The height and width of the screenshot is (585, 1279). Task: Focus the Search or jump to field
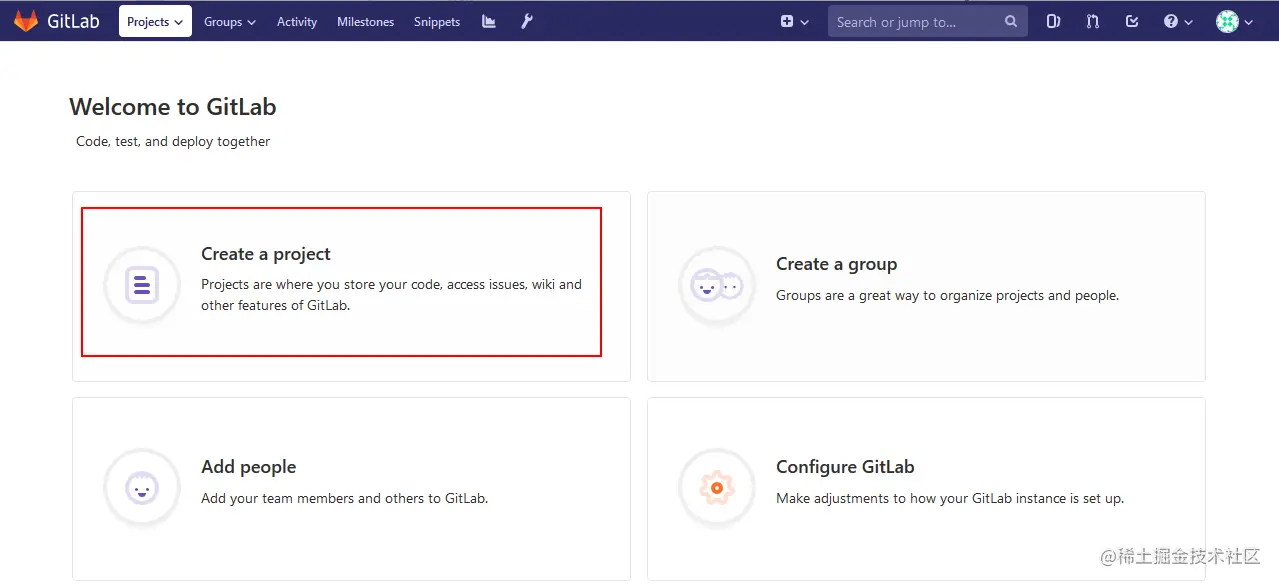click(x=927, y=21)
